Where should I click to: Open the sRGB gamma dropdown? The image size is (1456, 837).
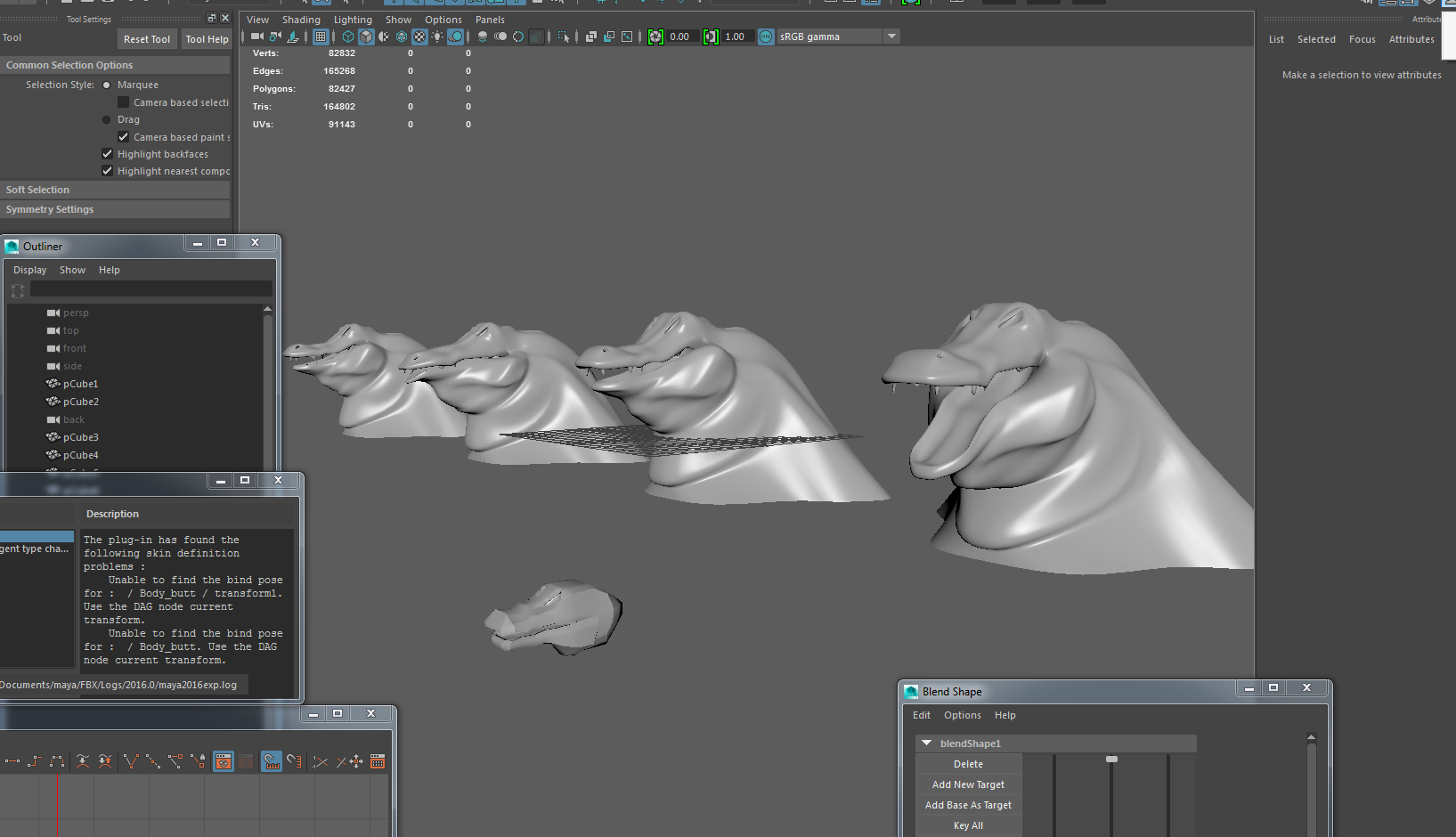click(x=891, y=37)
